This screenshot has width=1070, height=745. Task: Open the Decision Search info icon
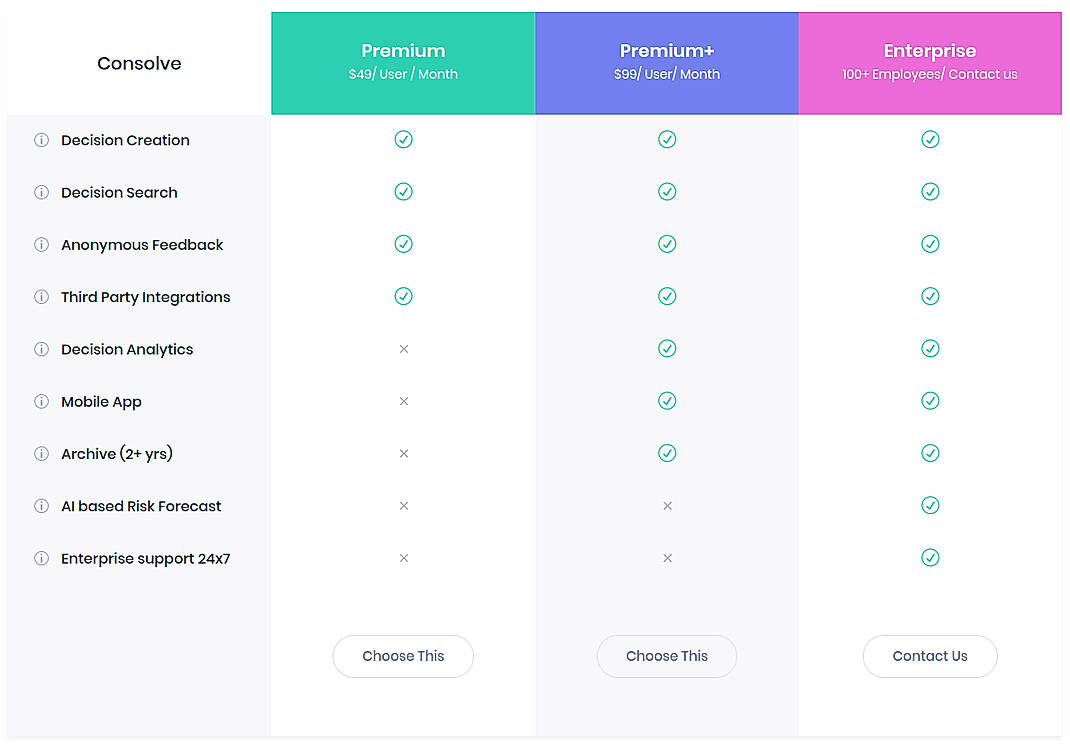pyautogui.click(x=41, y=192)
